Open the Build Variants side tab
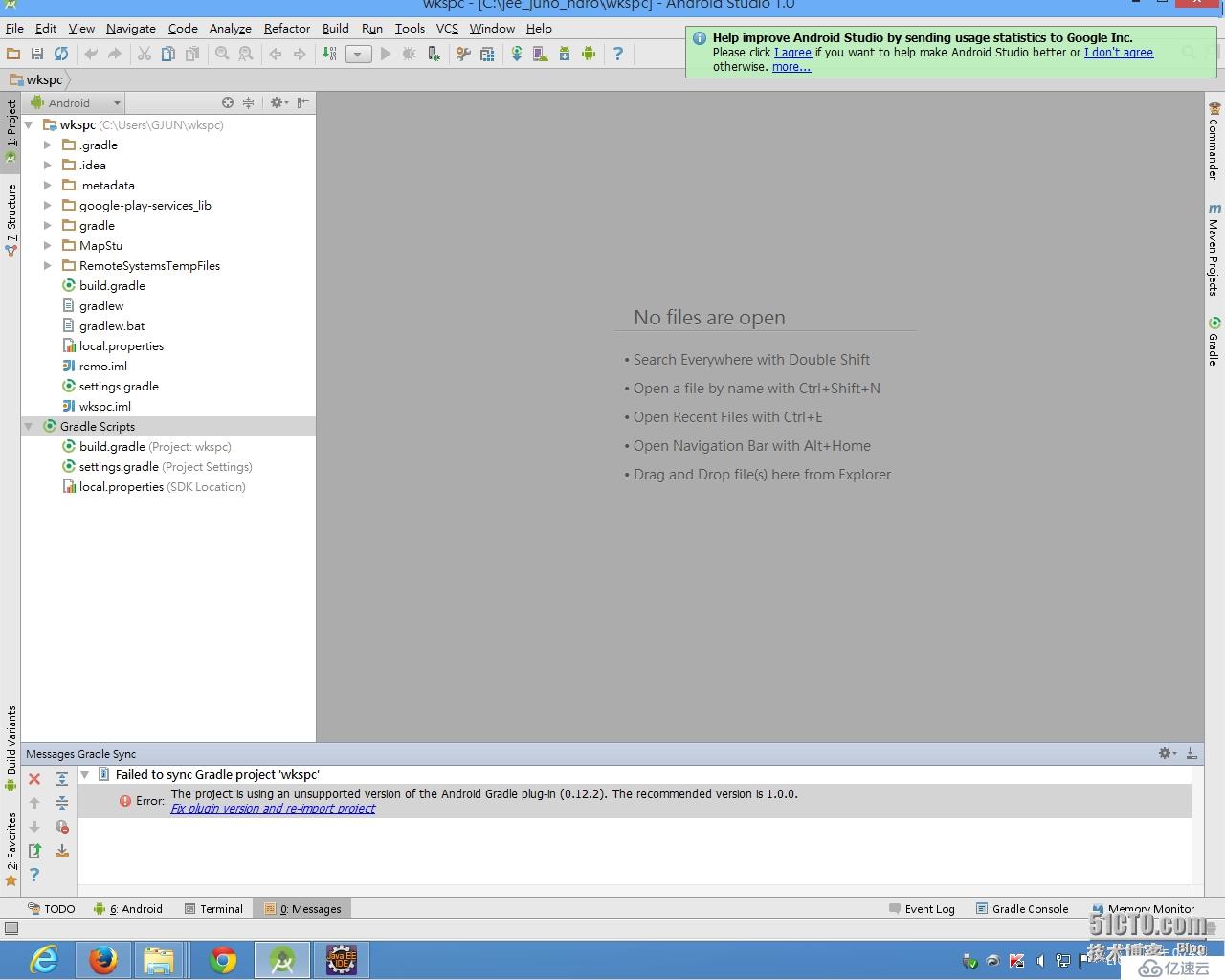The image size is (1225, 980). (x=11, y=748)
